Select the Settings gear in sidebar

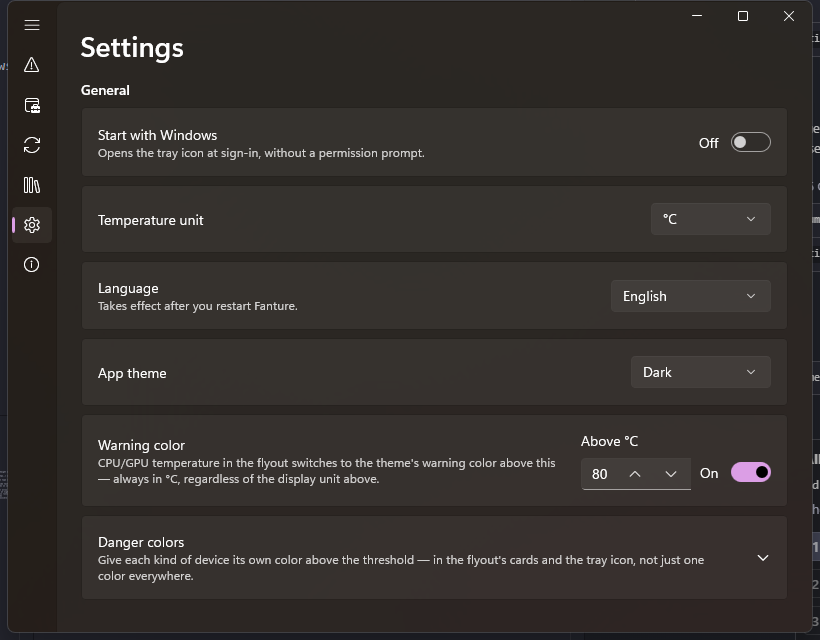(x=32, y=225)
